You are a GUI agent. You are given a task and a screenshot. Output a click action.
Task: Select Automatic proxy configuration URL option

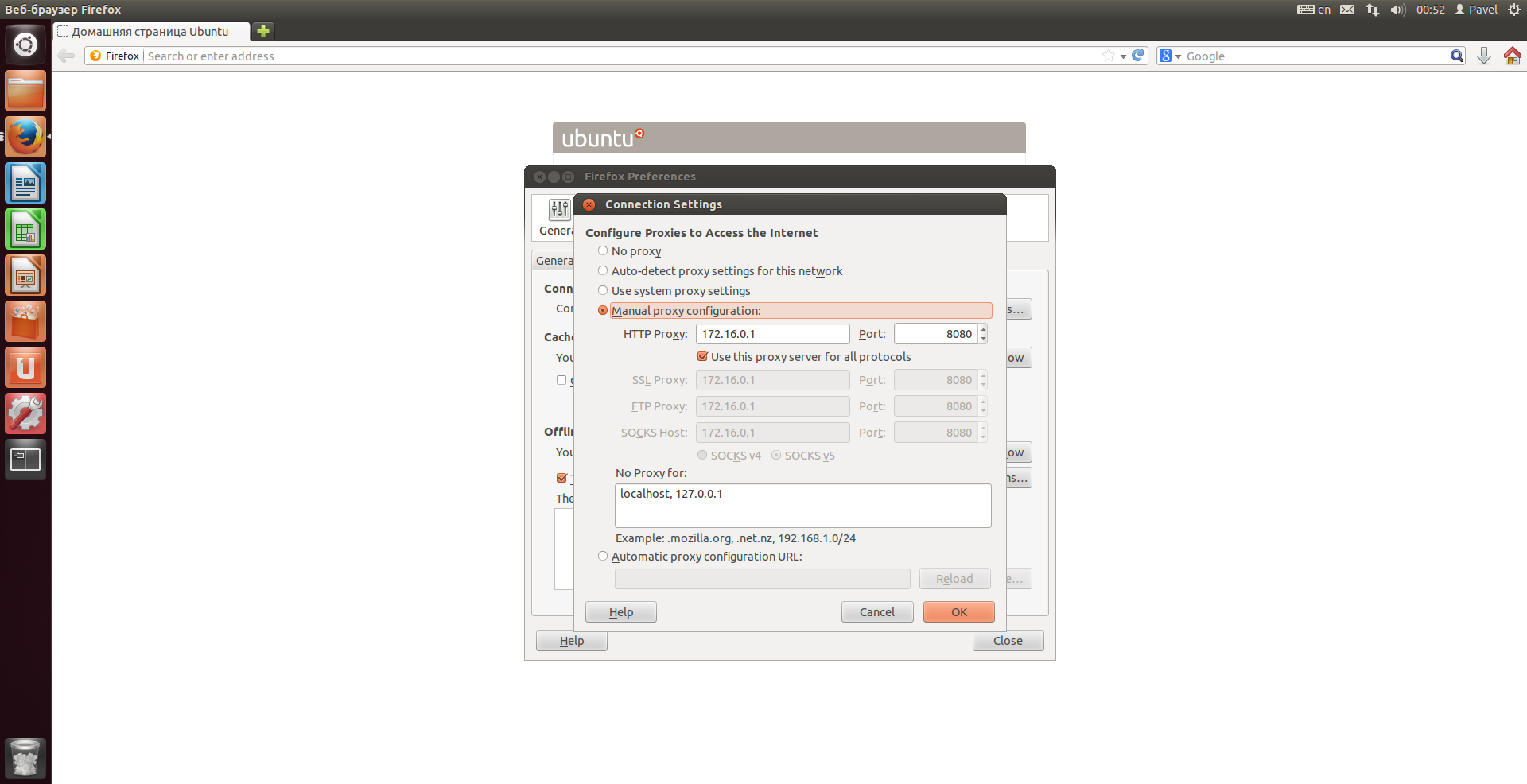coord(603,557)
